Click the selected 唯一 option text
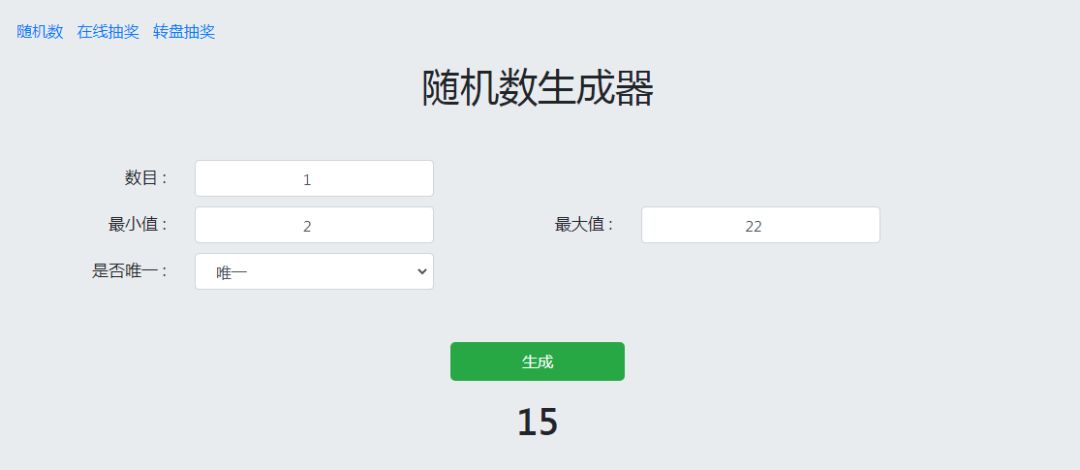 (232, 272)
